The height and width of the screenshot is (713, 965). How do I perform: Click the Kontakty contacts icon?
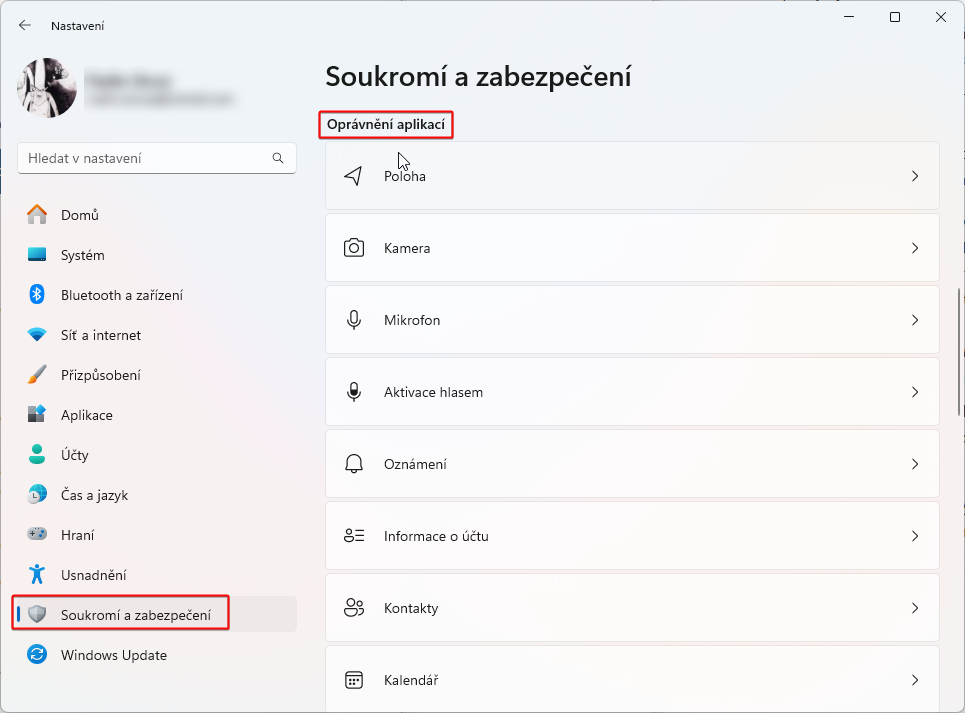pyautogui.click(x=353, y=607)
